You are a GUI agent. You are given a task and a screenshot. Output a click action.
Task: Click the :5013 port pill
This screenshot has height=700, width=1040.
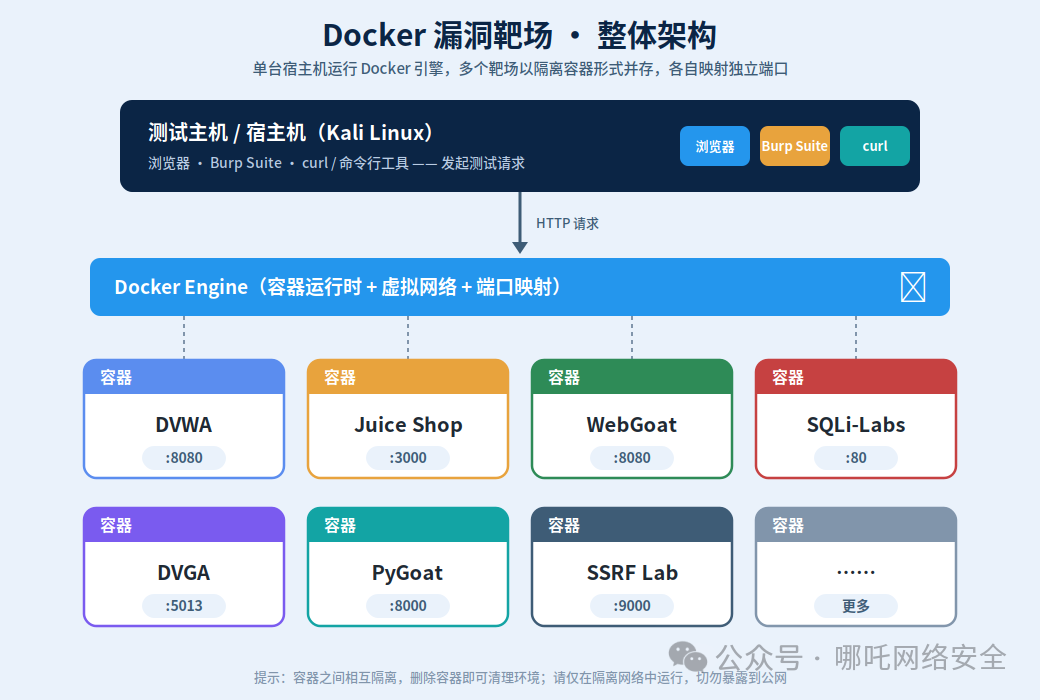click(184, 606)
